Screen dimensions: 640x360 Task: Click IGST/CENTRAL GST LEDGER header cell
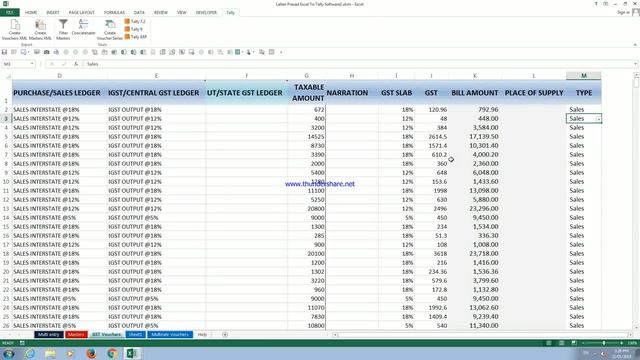click(x=156, y=93)
